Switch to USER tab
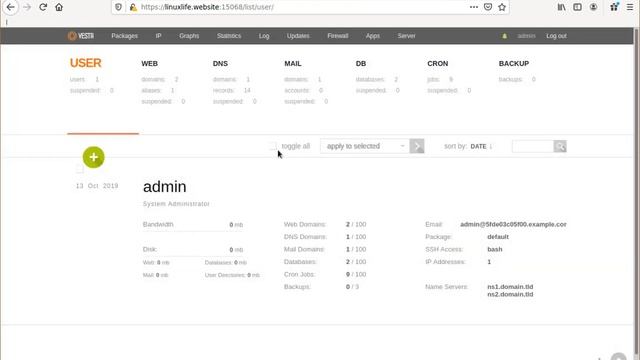This screenshot has height=360, width=640. point(85,63)
